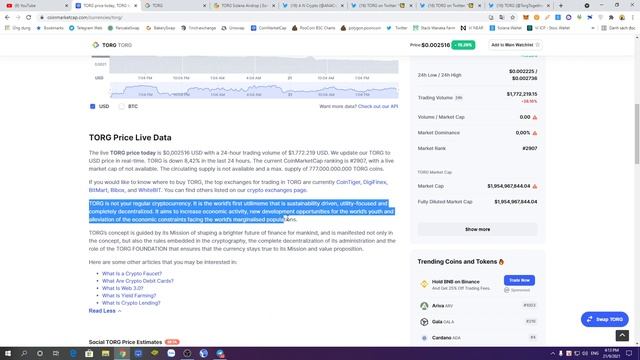Bookmark this page with the star icon
The width and height of the screenshot is (640, 360).
click(513, 18)
